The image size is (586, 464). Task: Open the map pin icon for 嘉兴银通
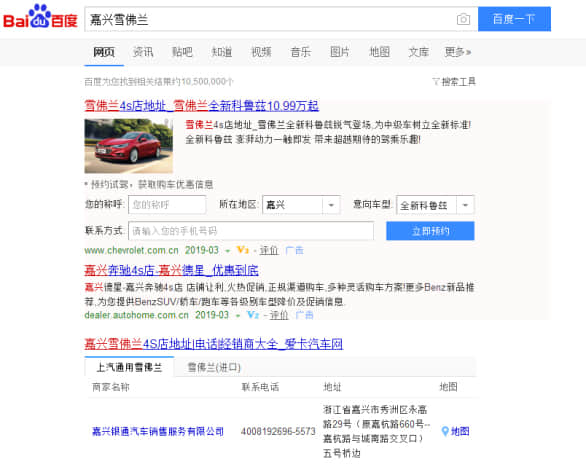(x=445, y=431)
